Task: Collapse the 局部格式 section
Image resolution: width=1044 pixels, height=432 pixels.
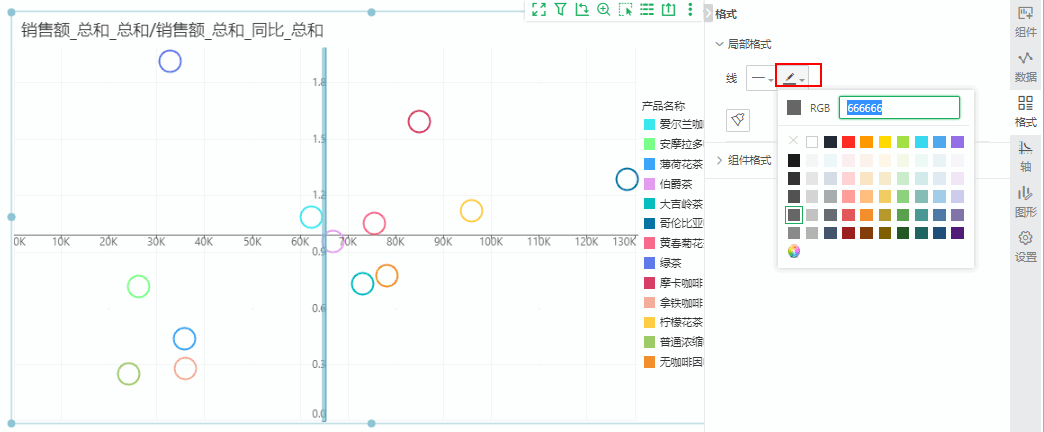Action: coord(742,44)
